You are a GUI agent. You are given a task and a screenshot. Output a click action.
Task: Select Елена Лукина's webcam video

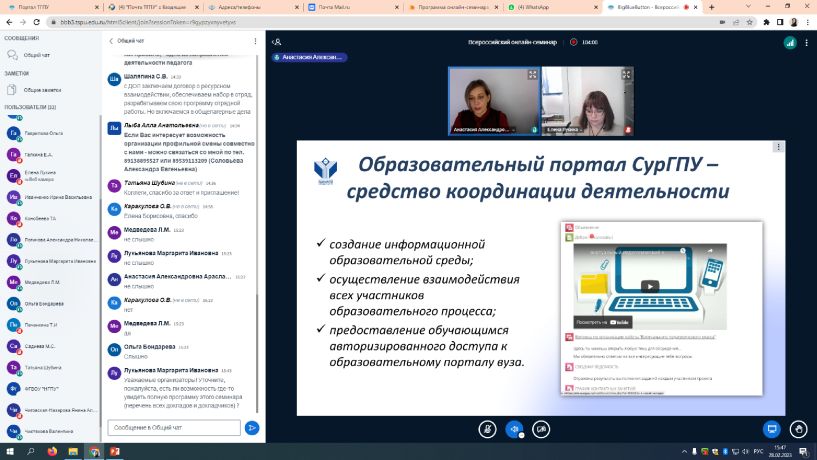(587, 101)
